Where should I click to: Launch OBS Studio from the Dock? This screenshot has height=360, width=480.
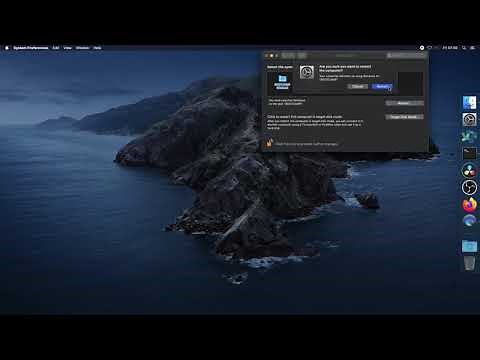click(x=469, y=187)
